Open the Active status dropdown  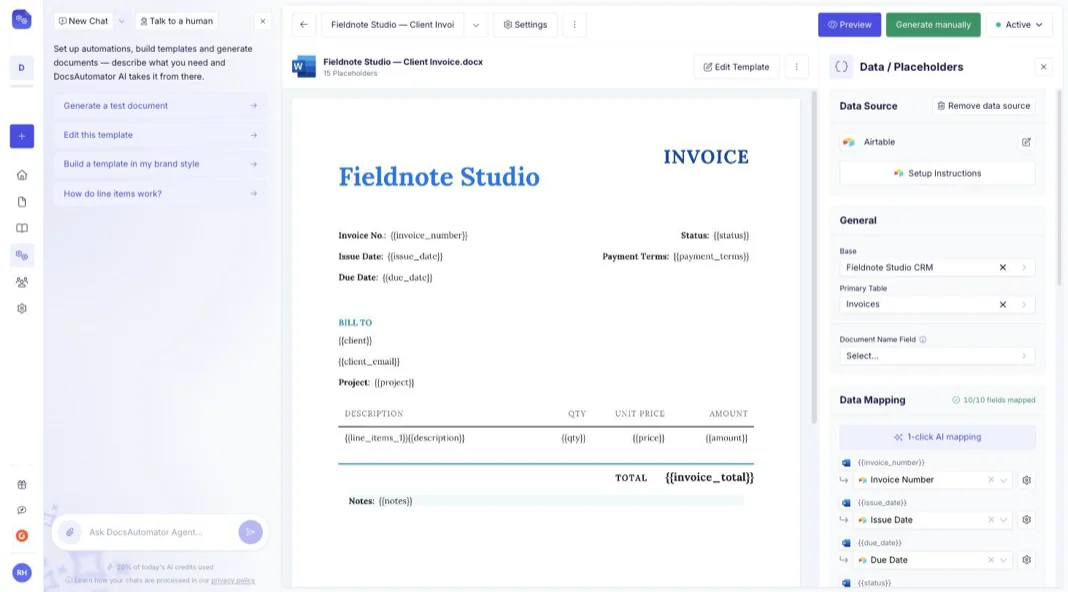pos(1019,25)
